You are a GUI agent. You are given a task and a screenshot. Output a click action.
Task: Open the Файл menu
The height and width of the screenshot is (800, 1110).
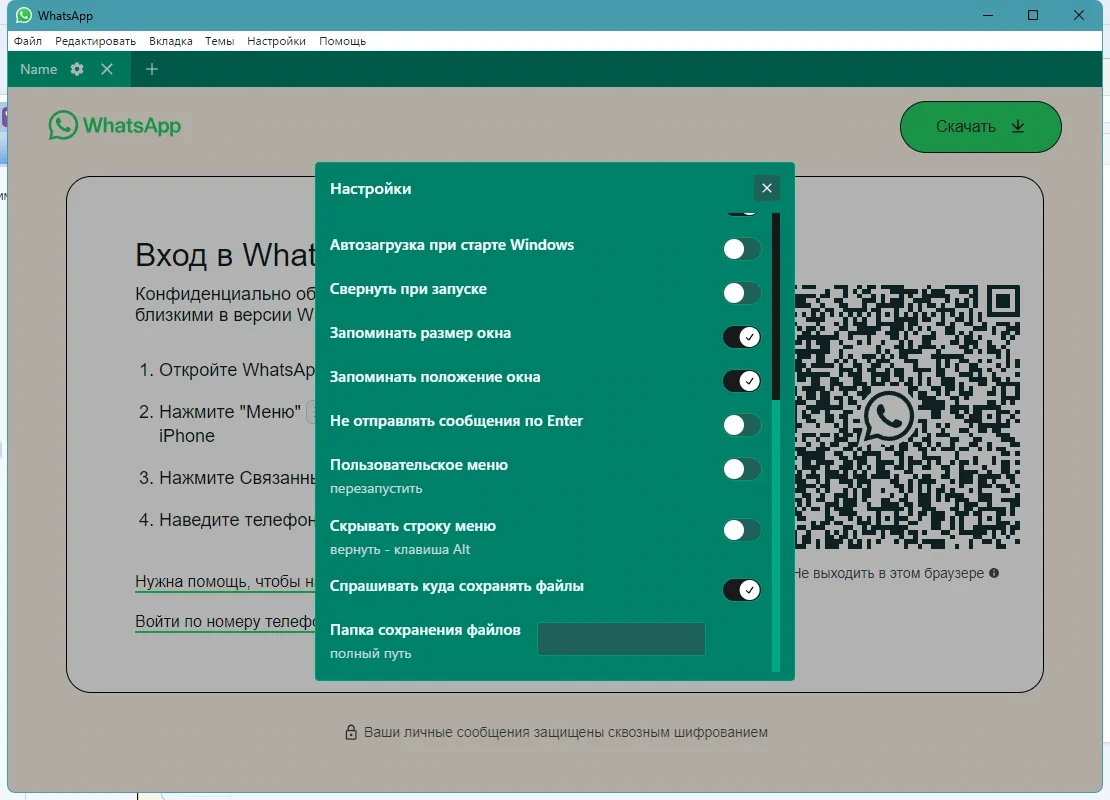point(28,41)
